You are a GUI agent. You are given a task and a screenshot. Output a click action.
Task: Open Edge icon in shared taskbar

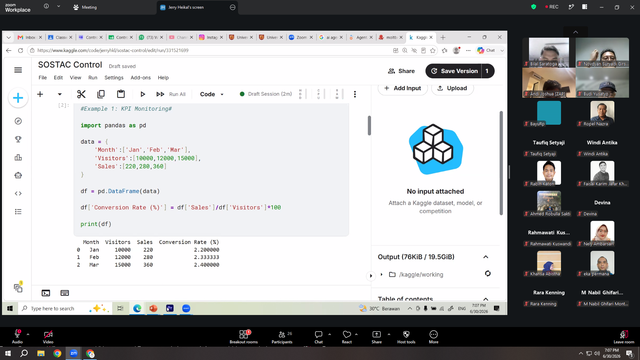click(137, 309)
